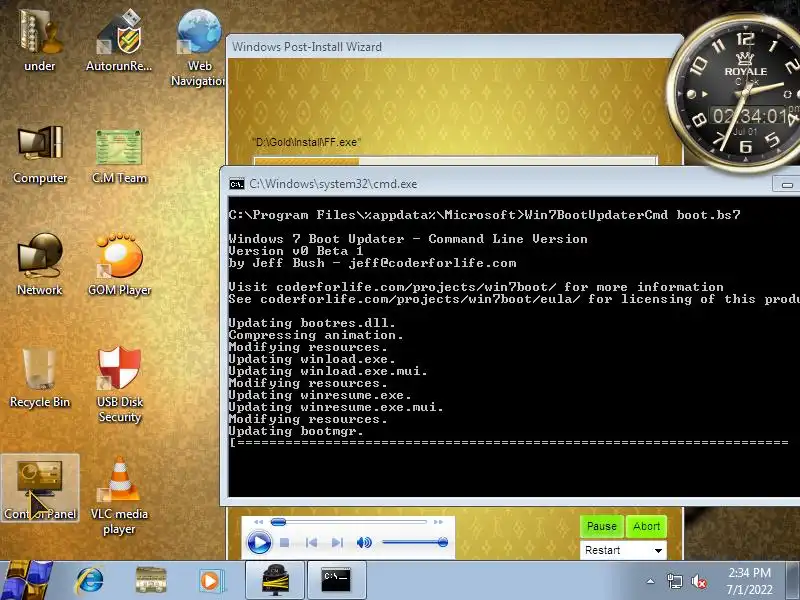Open the Web Navigation globe shortcut
800x600 pixels.
[x=199, y=48]
